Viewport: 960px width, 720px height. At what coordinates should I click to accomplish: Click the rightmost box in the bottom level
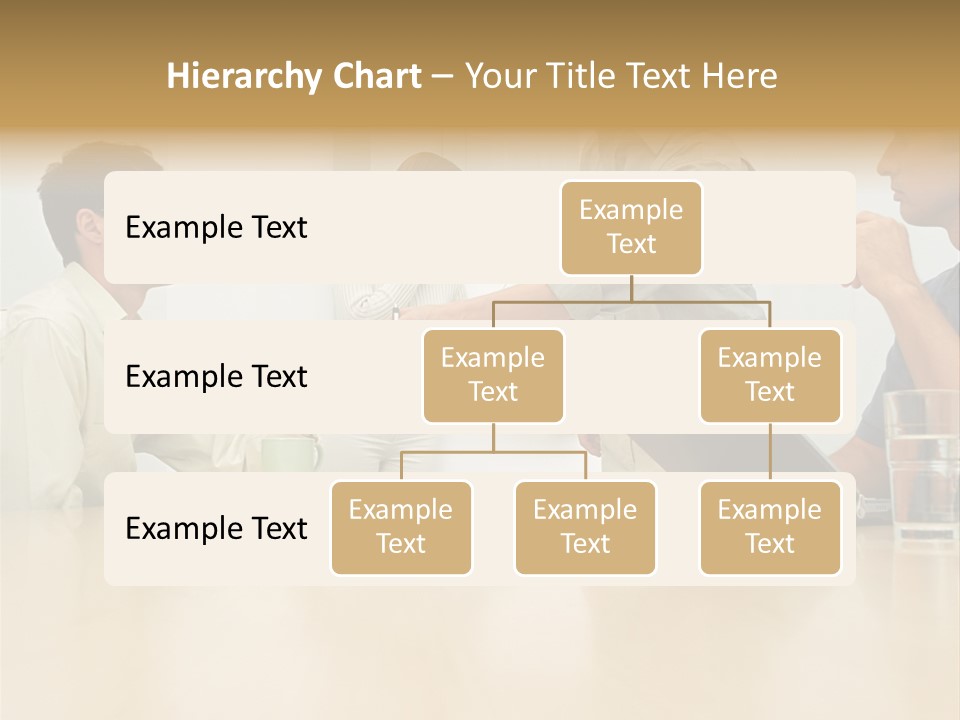click(x=770, y=527)
